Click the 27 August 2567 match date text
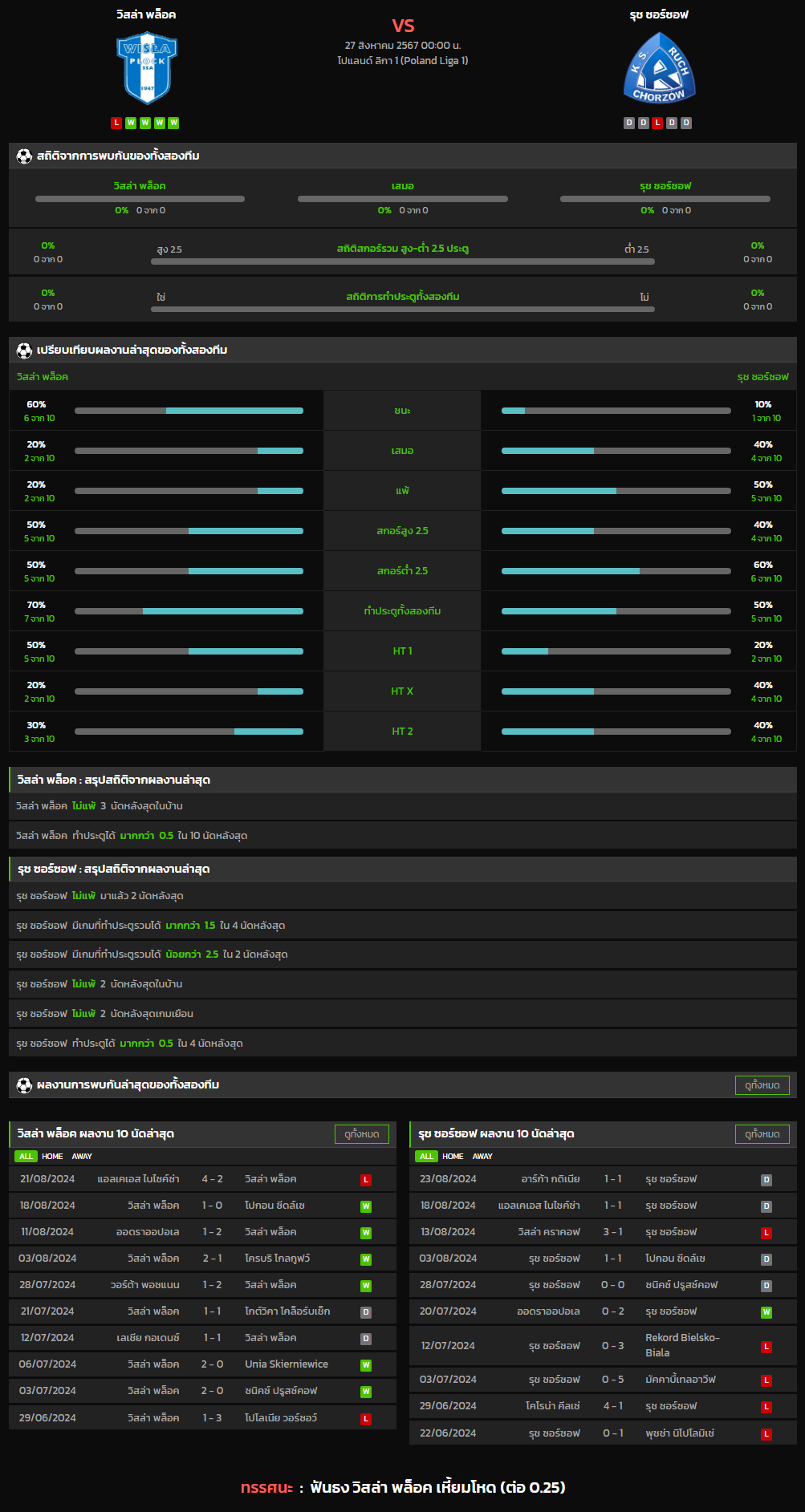Screen dimensions: 805x1512 point(403,46)
